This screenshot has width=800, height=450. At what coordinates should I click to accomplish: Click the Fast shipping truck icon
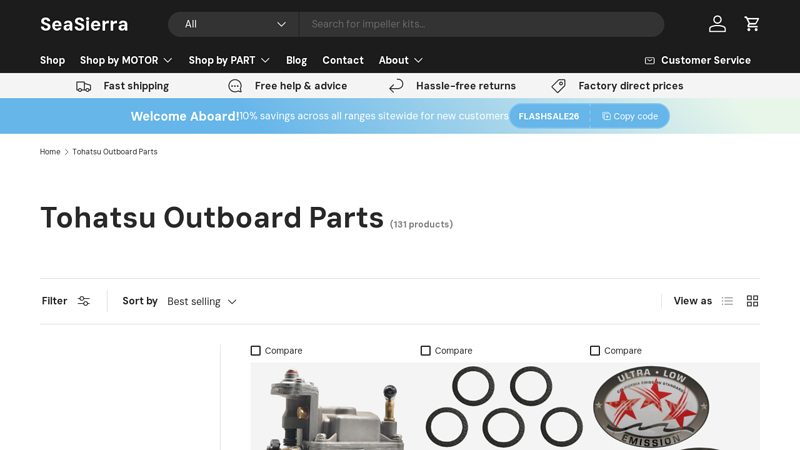pyautogui.click(x=84, y=86)
